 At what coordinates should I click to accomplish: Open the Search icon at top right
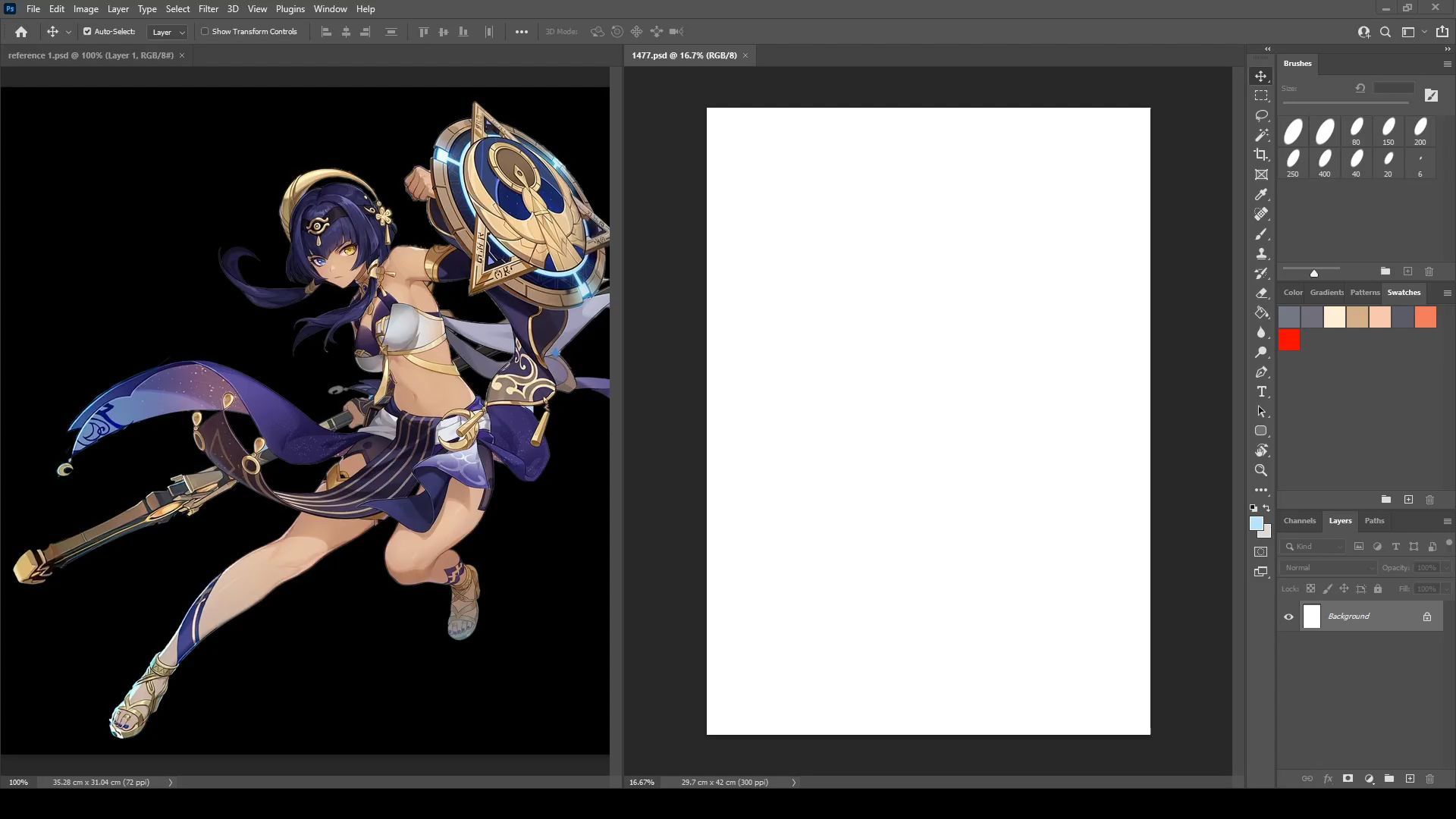click(1385, 32)
